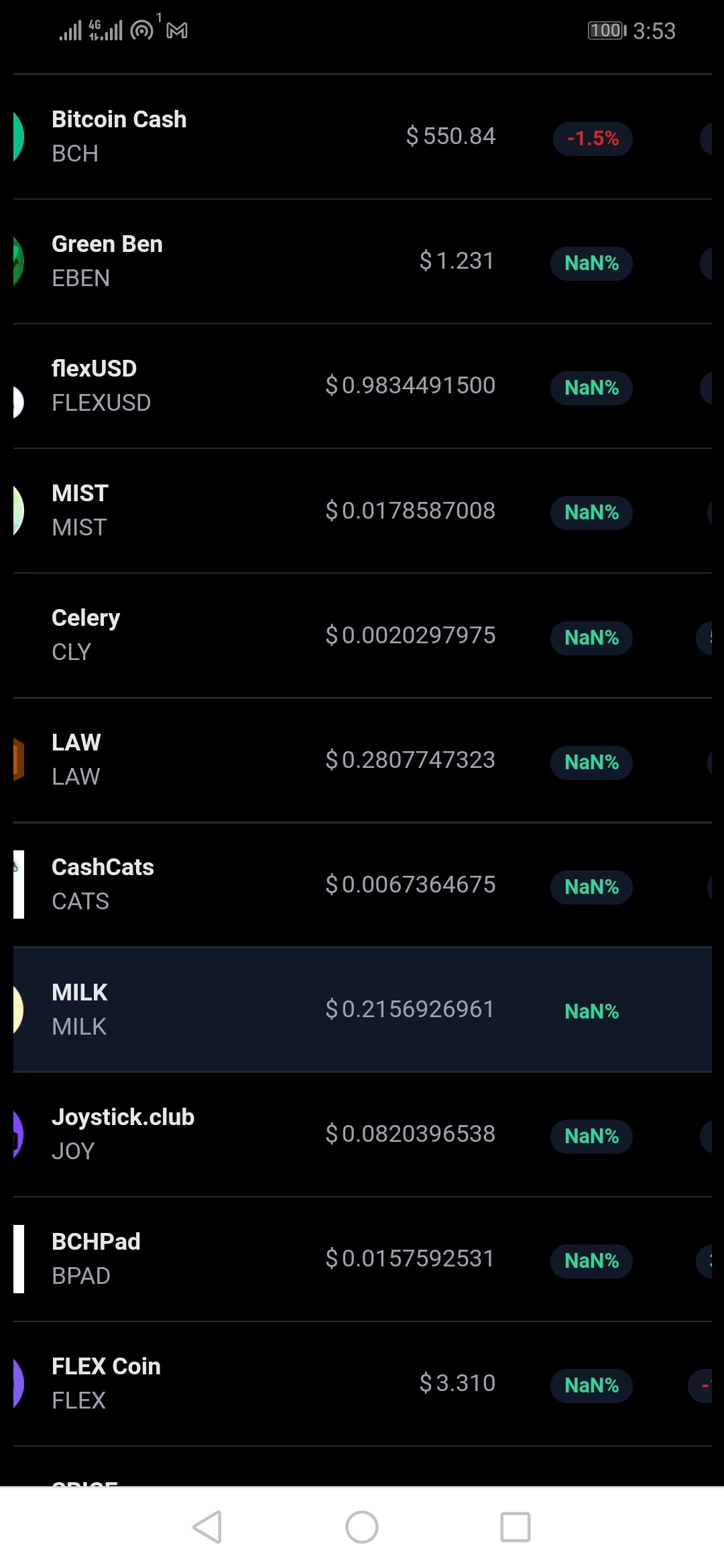Select the highlighted MILK row price
The height and width of the screenshot is (1568, 724).
click(x=410, y=1009)
